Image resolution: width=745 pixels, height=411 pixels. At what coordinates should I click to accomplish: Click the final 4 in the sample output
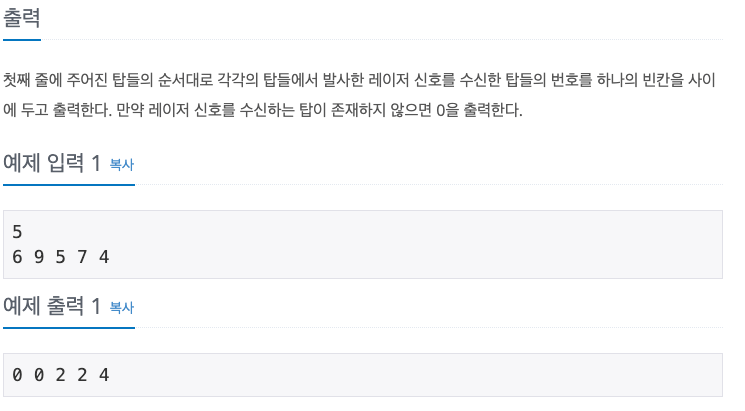click(x=104, y=376)
